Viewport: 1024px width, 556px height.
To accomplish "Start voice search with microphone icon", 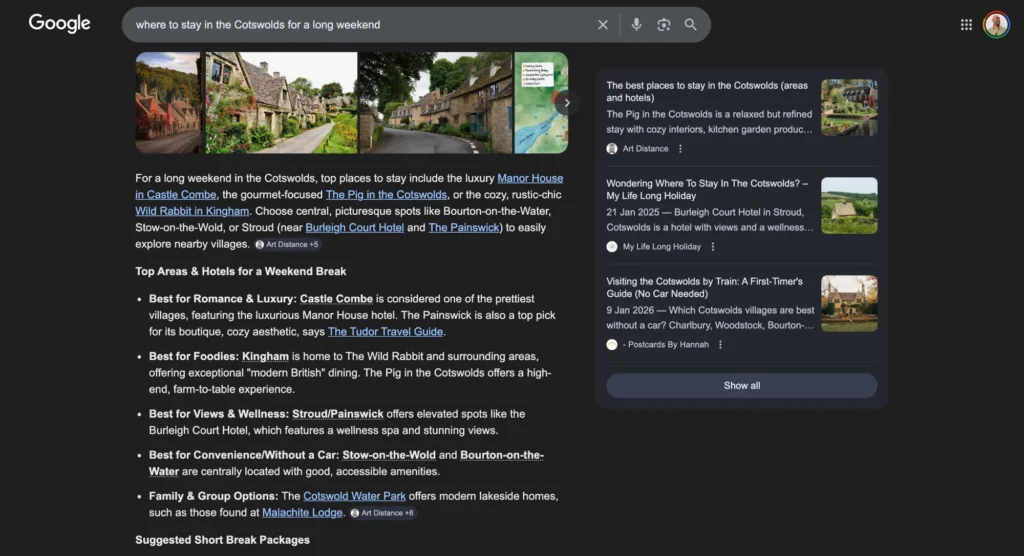I will tap(636, 25).
